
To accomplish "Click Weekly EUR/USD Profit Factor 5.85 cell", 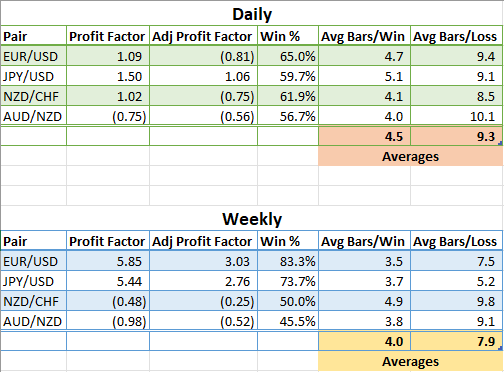I will pos(108,261).
